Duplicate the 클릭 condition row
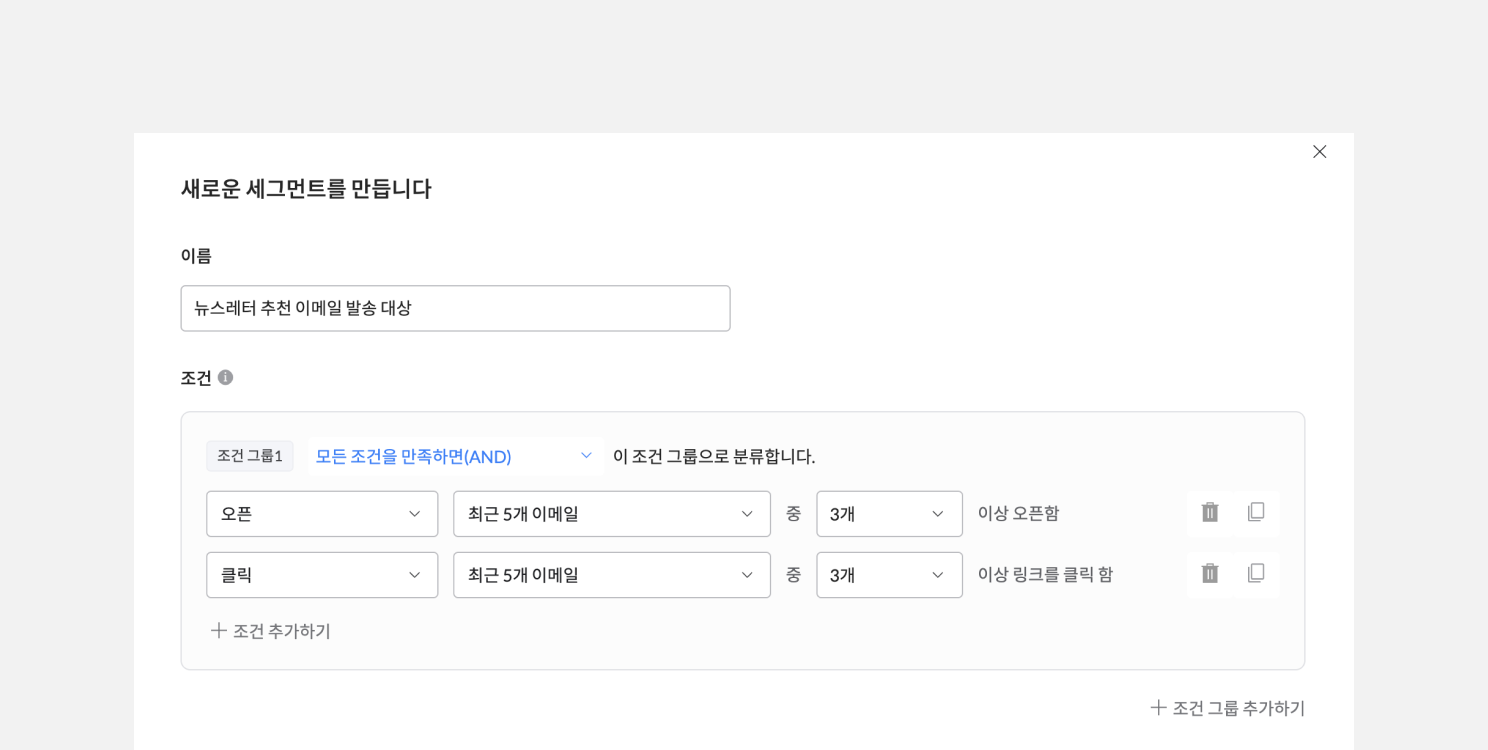The height and width of the screenshot is (750, 1488). pyautogui.click(x=1256, y=574)
